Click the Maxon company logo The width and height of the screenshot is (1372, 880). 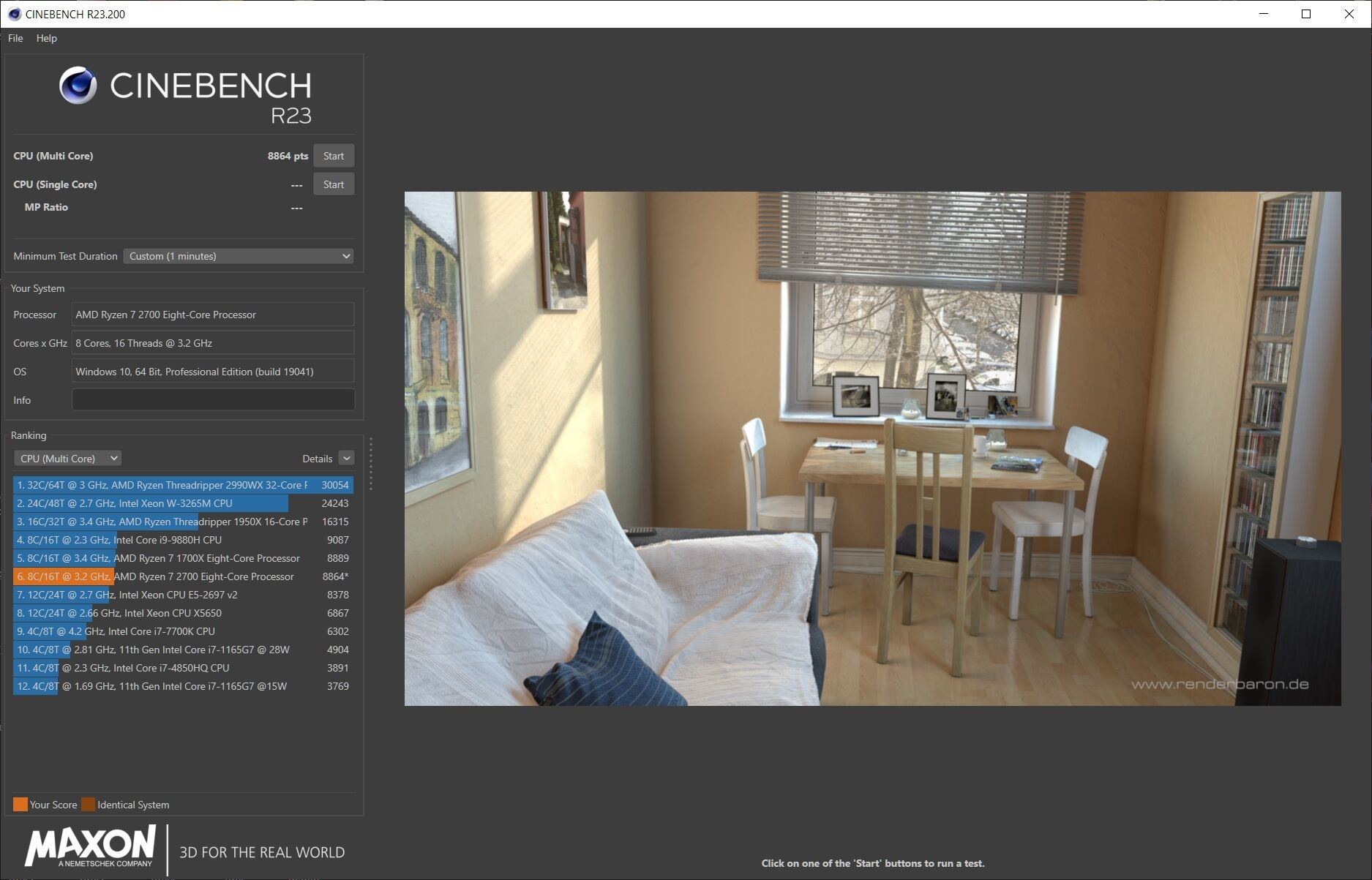click(91, 847)
